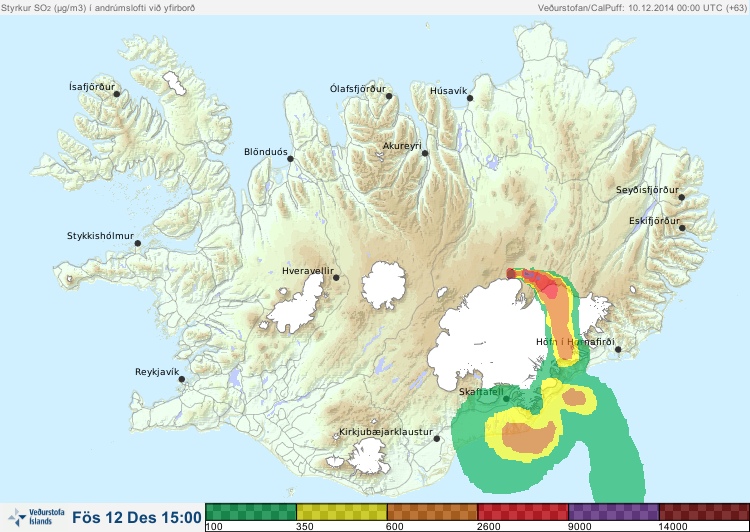750x532 pixels.
Task: Click the 'Styrkur SO₂' title text
Action: coord(98,8)
